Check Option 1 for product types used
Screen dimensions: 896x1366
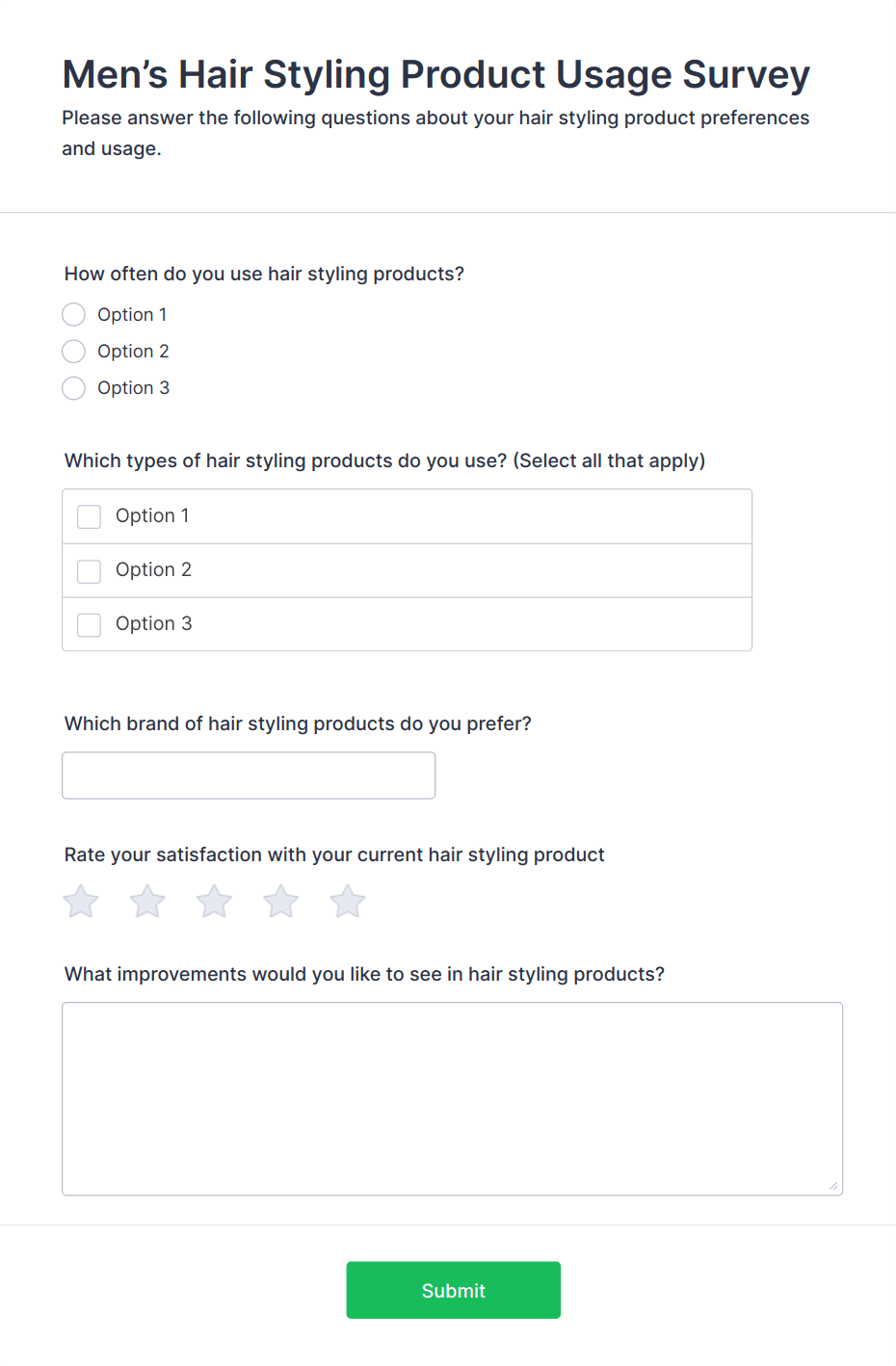point(90,517)
